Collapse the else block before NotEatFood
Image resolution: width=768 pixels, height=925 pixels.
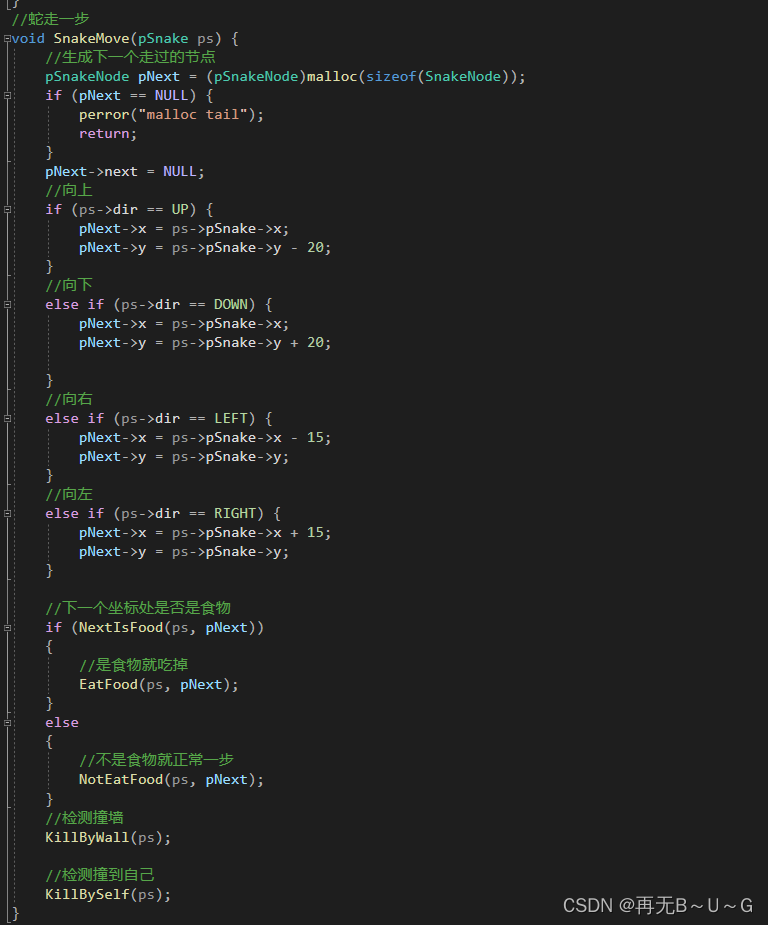[7, 723]
